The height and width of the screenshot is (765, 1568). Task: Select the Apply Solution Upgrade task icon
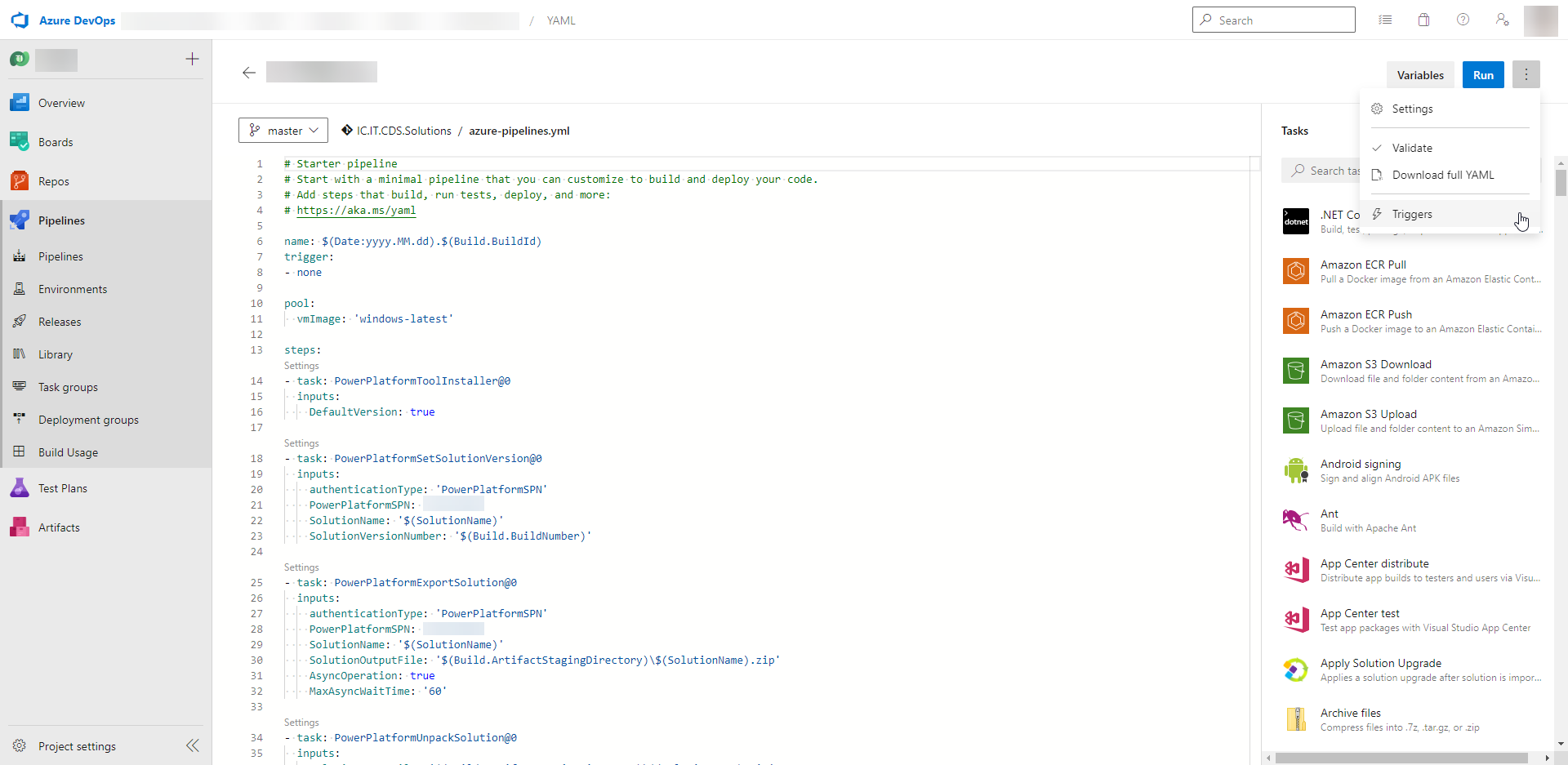(1296, 669)
